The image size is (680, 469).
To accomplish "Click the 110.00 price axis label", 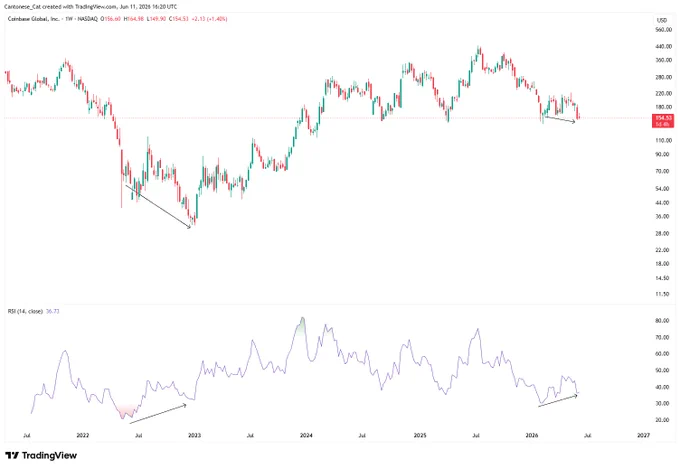I will click(x=664, y=141).
